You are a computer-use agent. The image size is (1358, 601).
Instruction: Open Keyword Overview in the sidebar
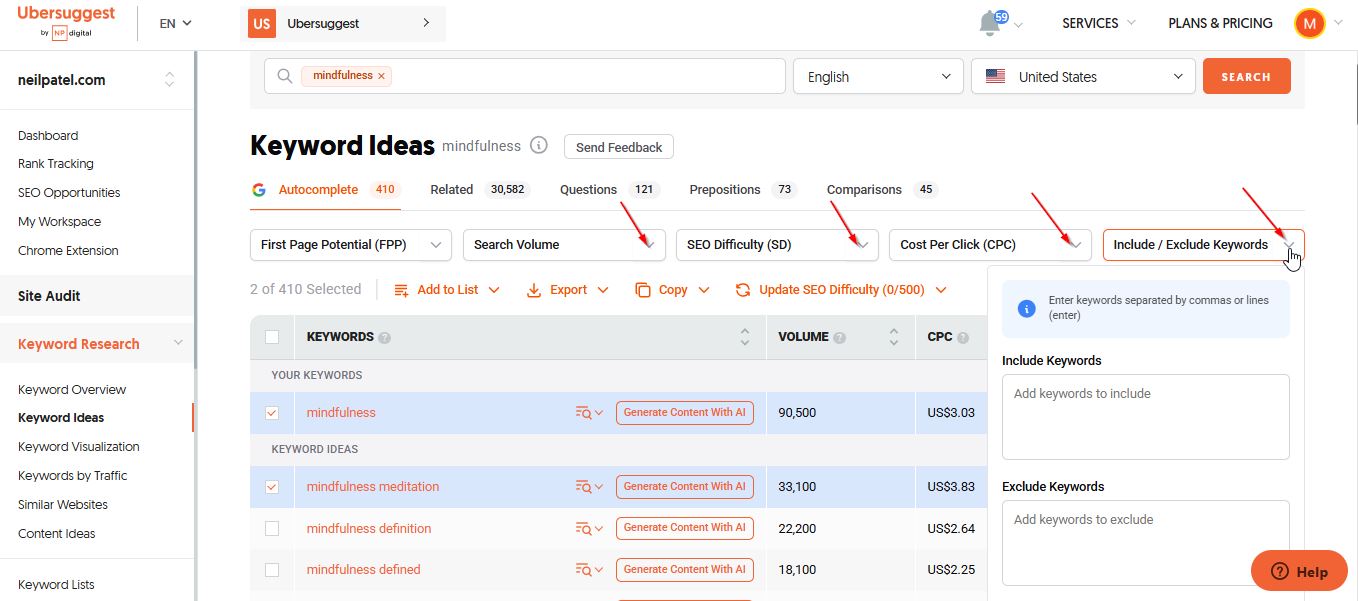(72, 390)
